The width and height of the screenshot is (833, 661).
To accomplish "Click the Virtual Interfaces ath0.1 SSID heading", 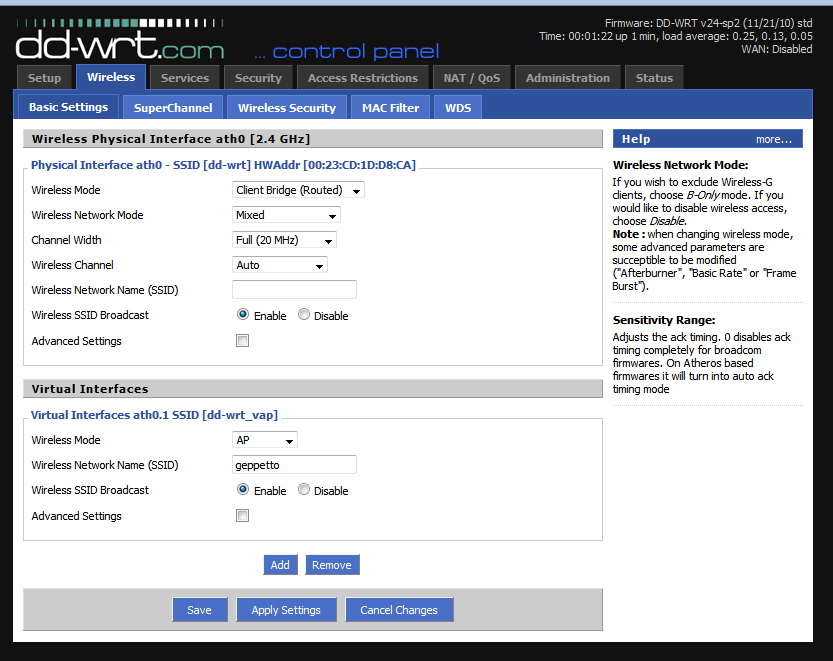I will [x=154, y=415].
